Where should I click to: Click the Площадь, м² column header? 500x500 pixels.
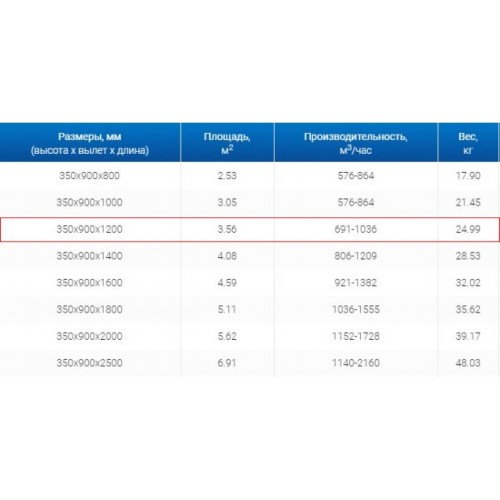pyautogui.click(x=227, y=143)
